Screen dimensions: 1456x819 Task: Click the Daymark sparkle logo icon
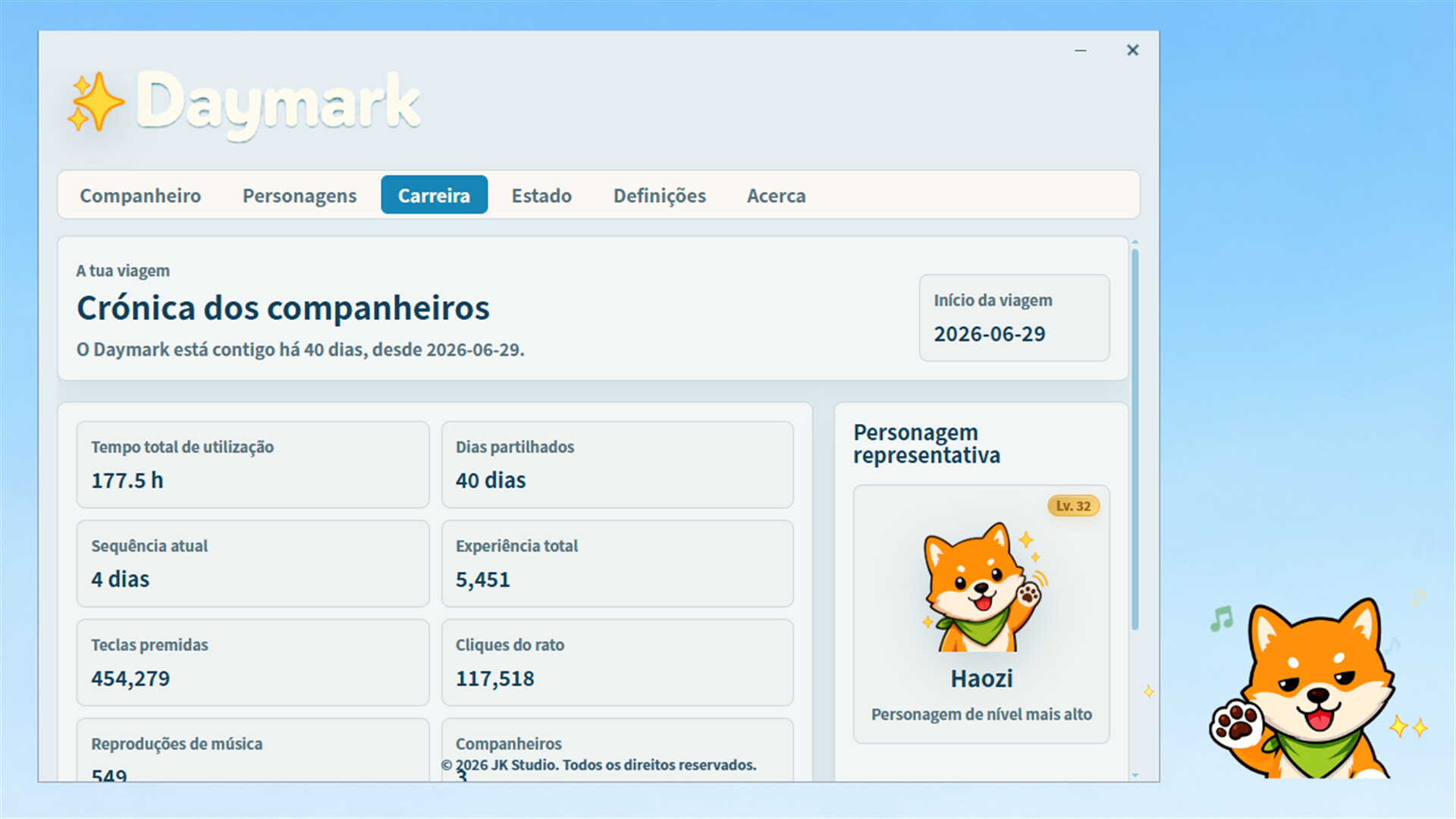pos(96,102)
